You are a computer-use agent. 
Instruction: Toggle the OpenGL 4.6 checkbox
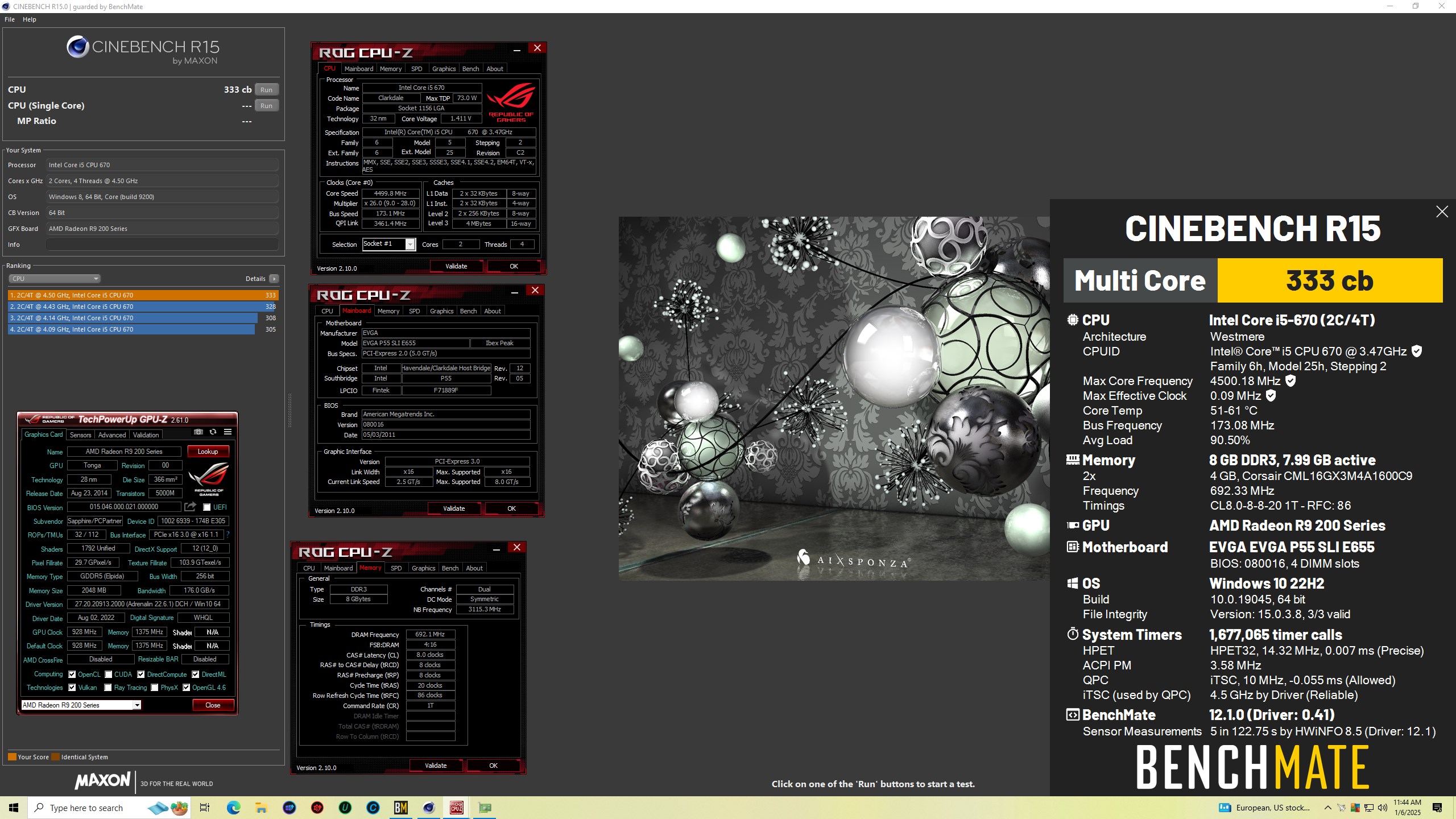(186, 688)
